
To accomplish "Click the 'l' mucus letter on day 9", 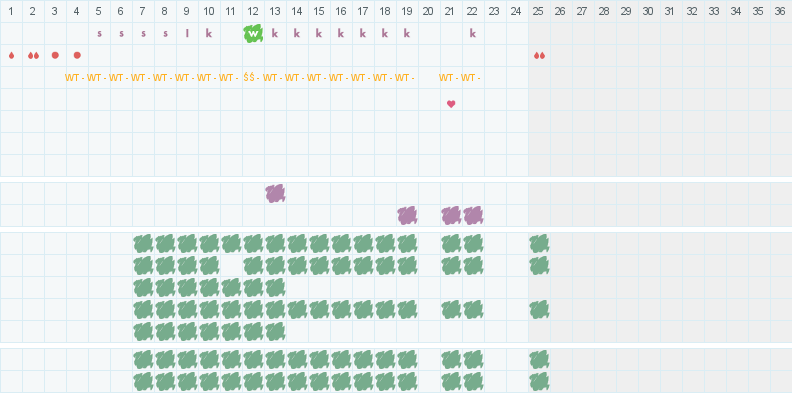I will click(x=187, y=33).
